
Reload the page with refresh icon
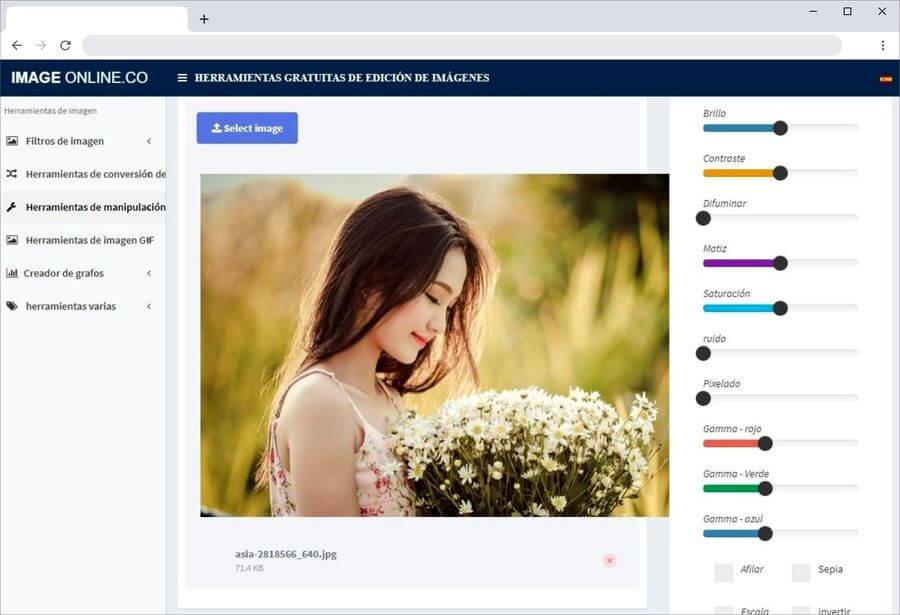point(65,45)
